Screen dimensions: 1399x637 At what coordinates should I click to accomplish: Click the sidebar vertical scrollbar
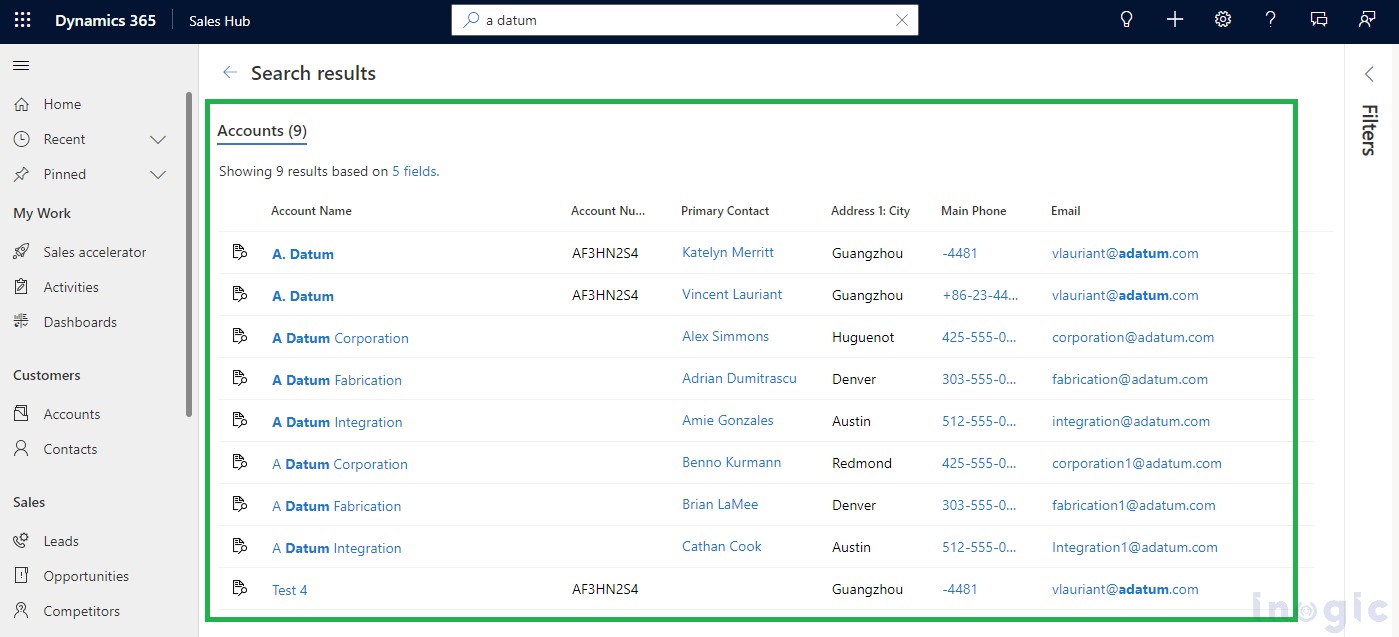coord(189,254)
